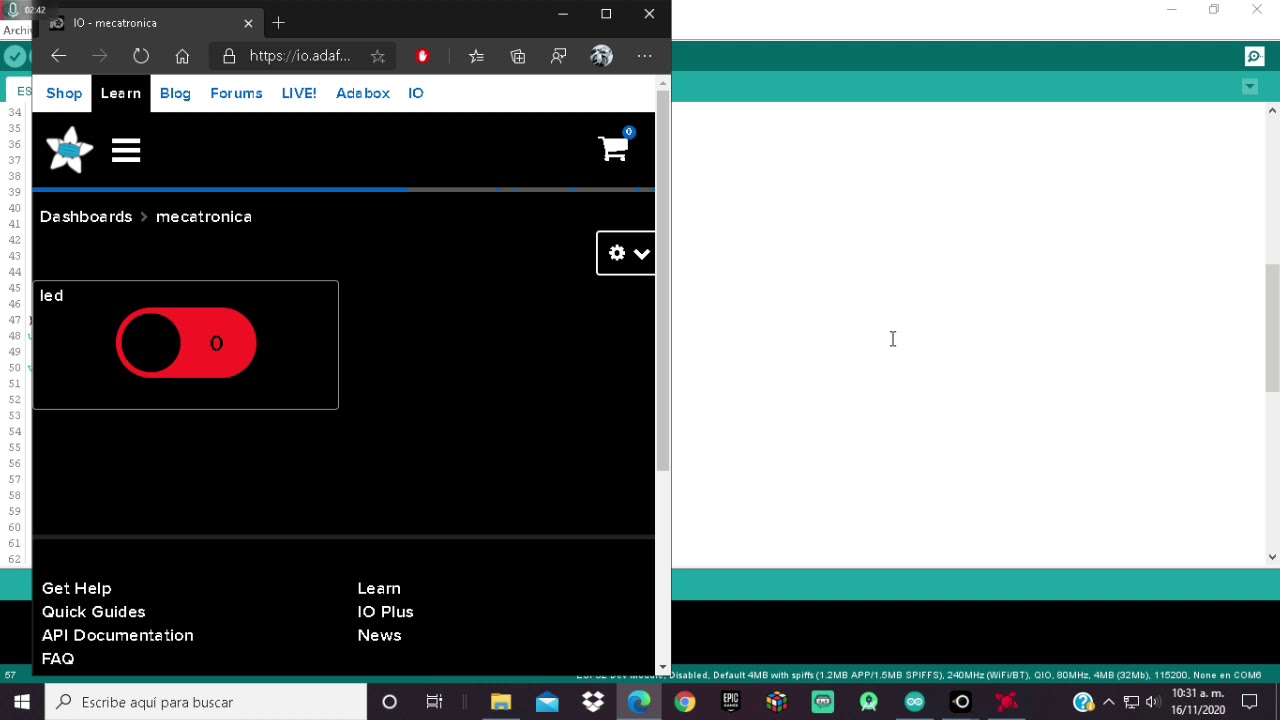Reload the browser page
1280x720 pixels.
[141, 56]
